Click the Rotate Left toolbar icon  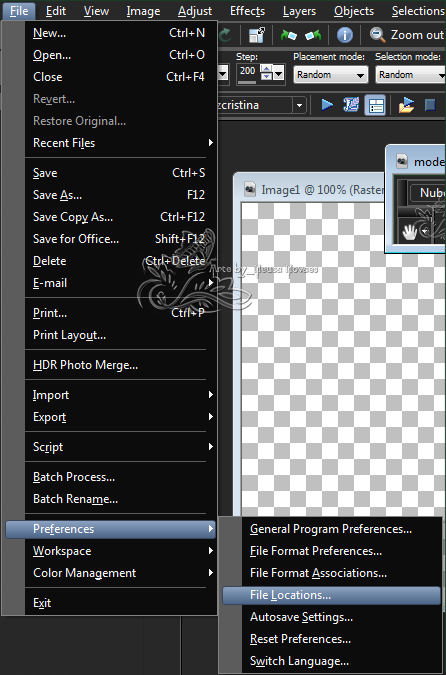[x=288, y=35]
